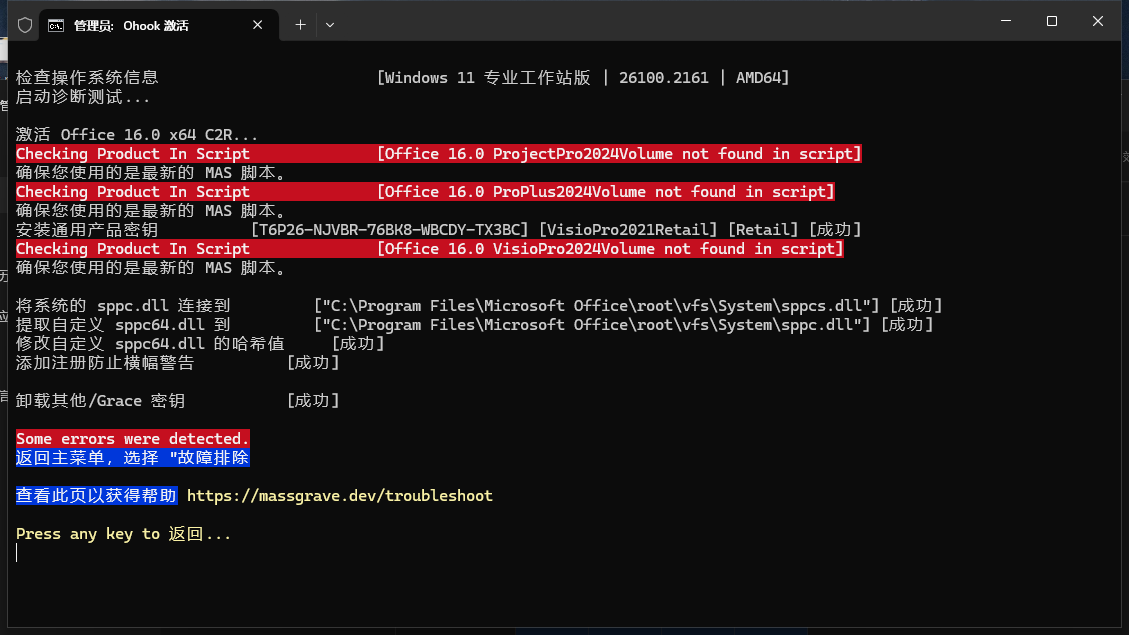Click '激活 Office 16.0 x64 C2R...' line
The width and height of the screenshot is (1129, 635).
tap(137, 135)
